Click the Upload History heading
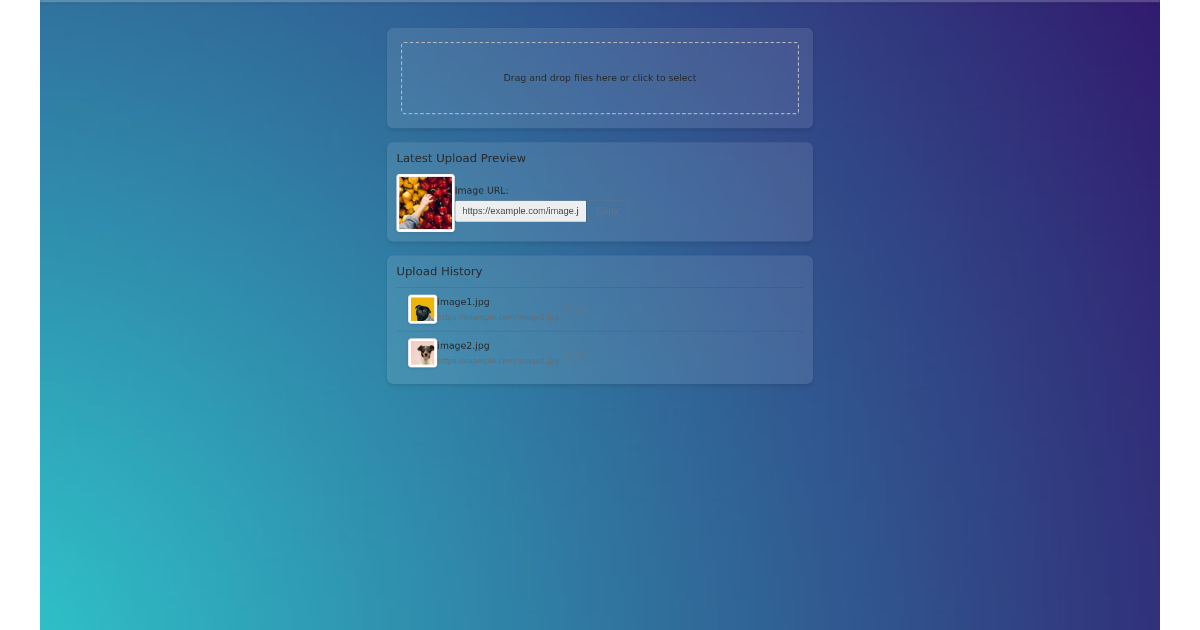 [x=440, y=271]
